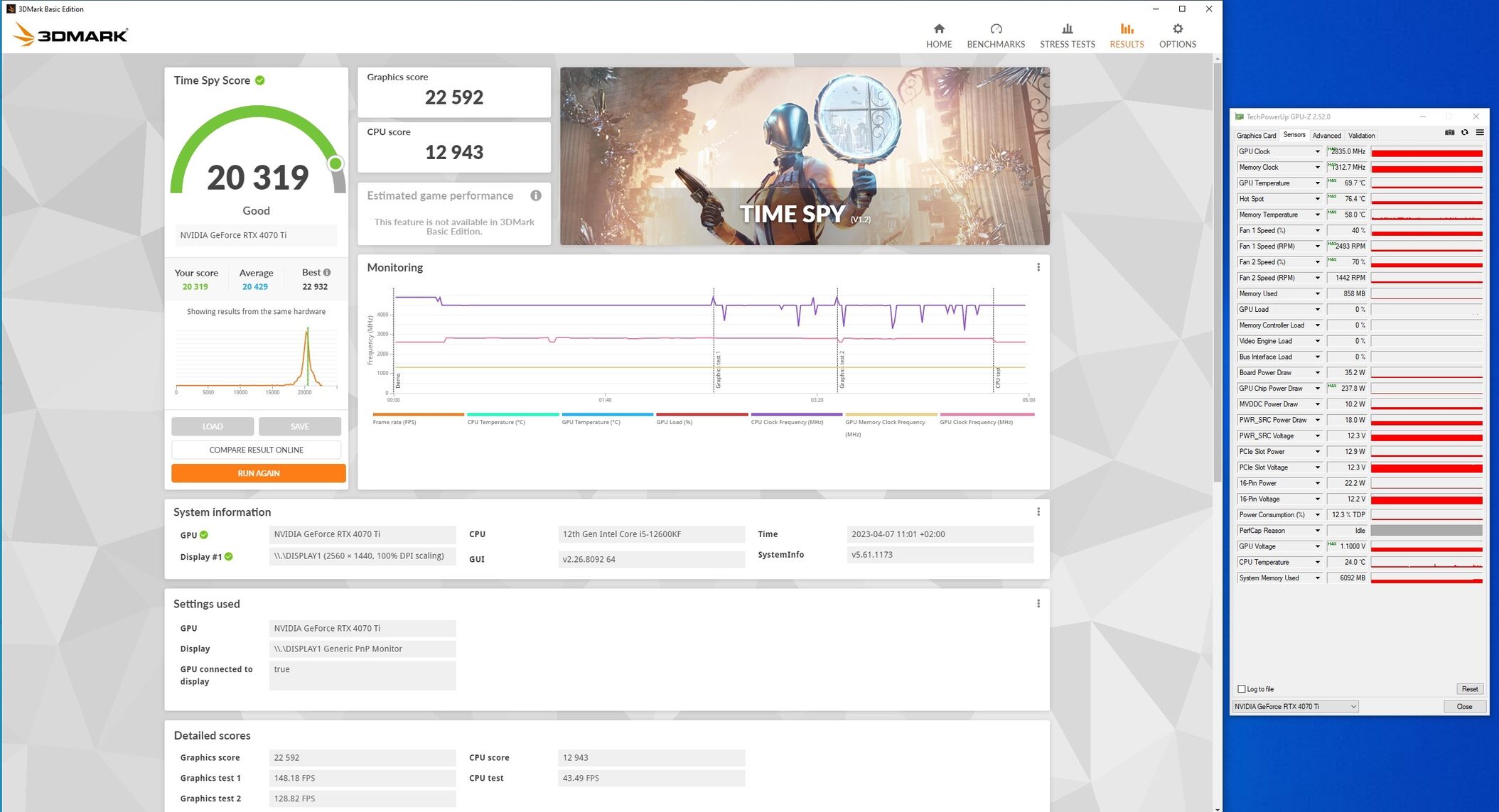Open the GPU Clock sensor dropdown
Viewport: 1499px width, 812px height.
tap(1316, 151)
